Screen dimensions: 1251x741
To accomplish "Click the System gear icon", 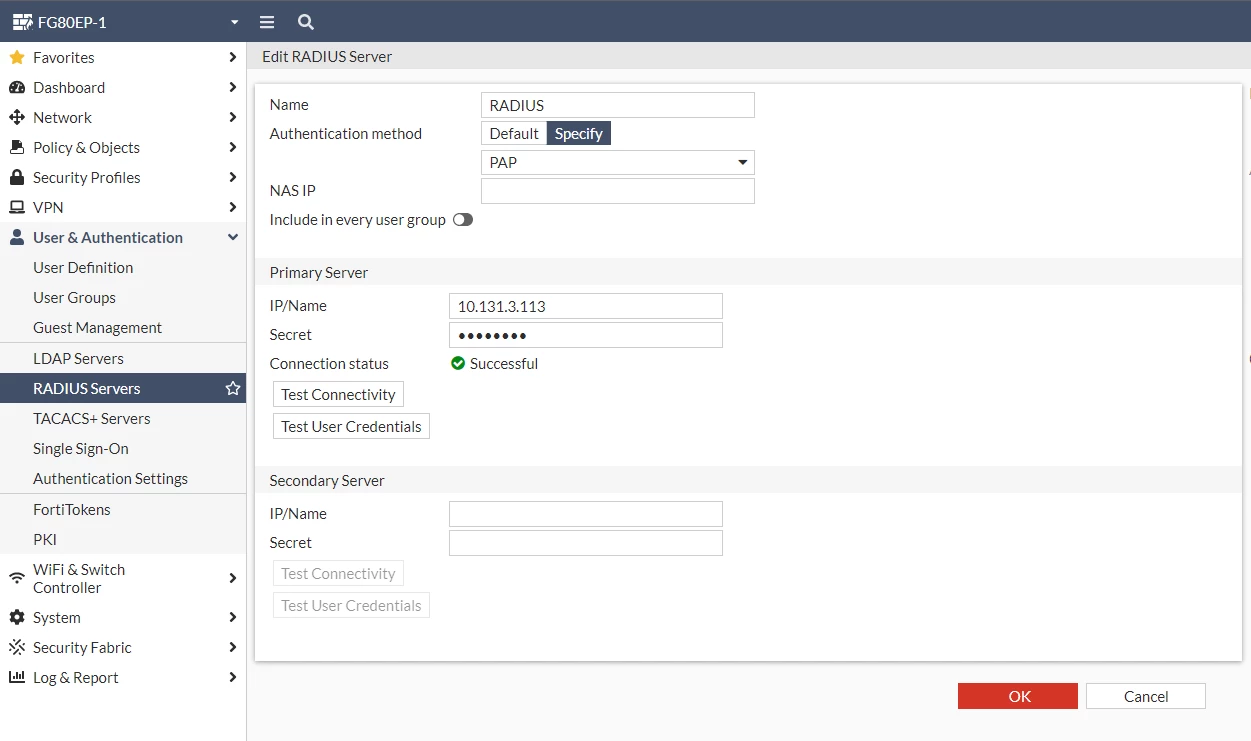I will click(17, 618).
